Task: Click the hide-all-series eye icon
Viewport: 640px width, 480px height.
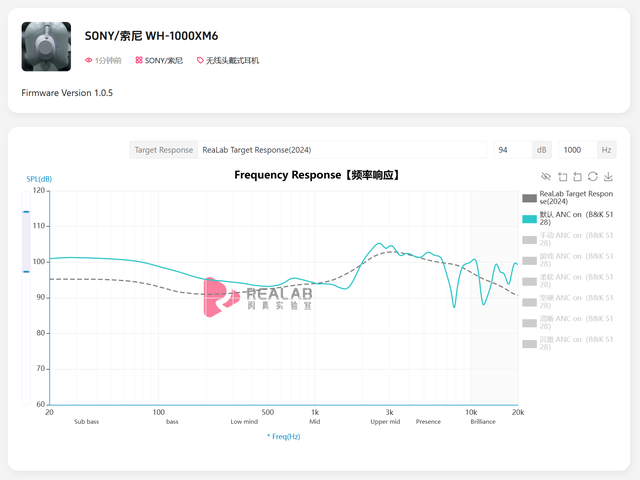Action: pyautogui.click(x=546, y=176)
